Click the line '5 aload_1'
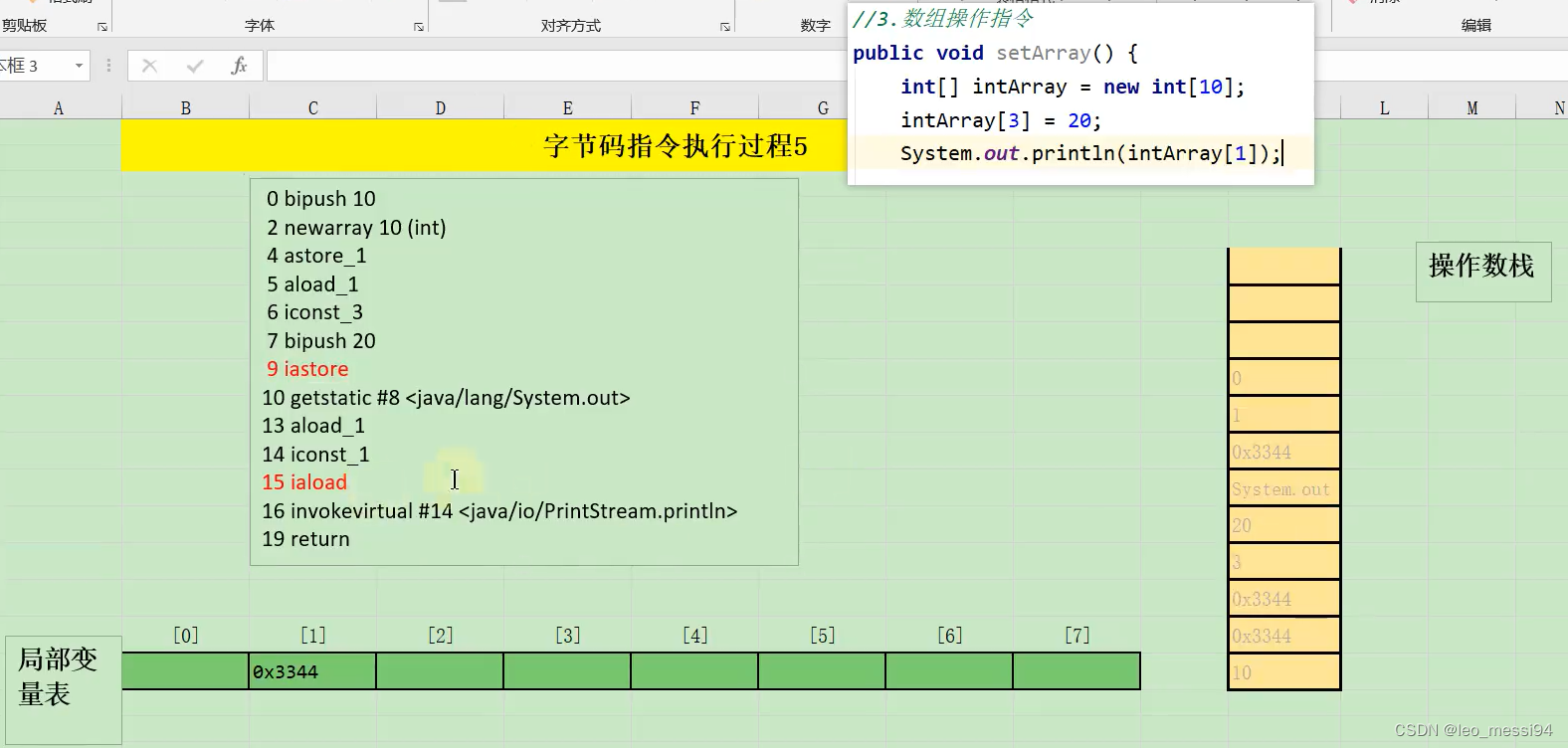This screenshot has height=748, width=1568. [x=312, y=284]
